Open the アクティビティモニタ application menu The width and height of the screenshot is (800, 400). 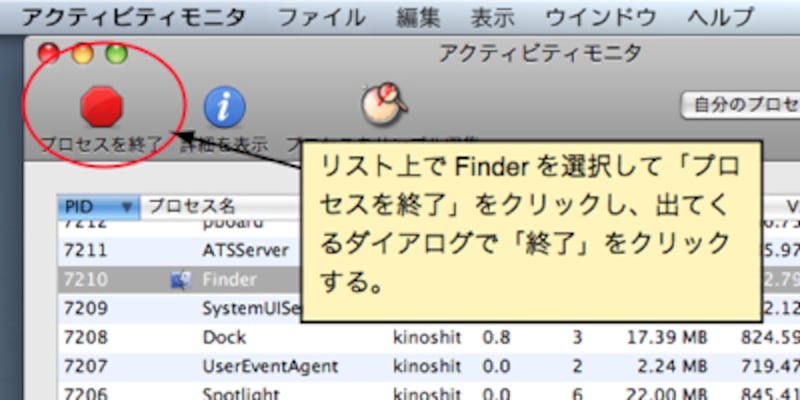[x=133, y=18]
